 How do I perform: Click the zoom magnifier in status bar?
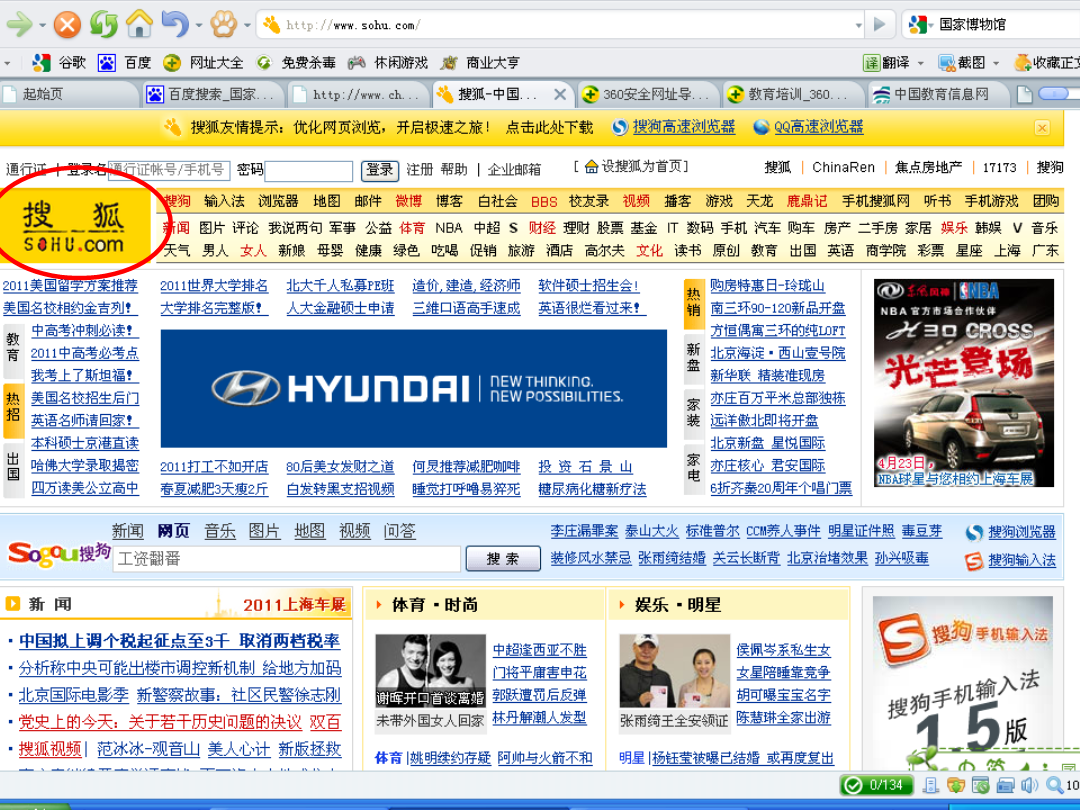1055,785
